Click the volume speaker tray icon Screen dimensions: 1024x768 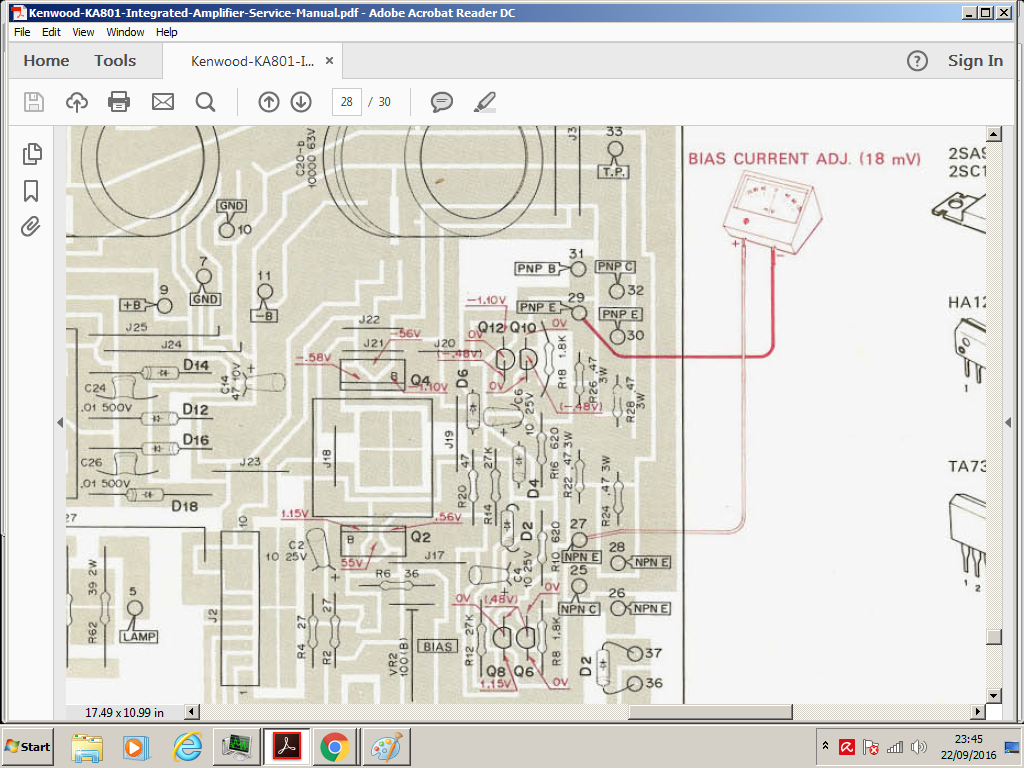coord(918,747)
